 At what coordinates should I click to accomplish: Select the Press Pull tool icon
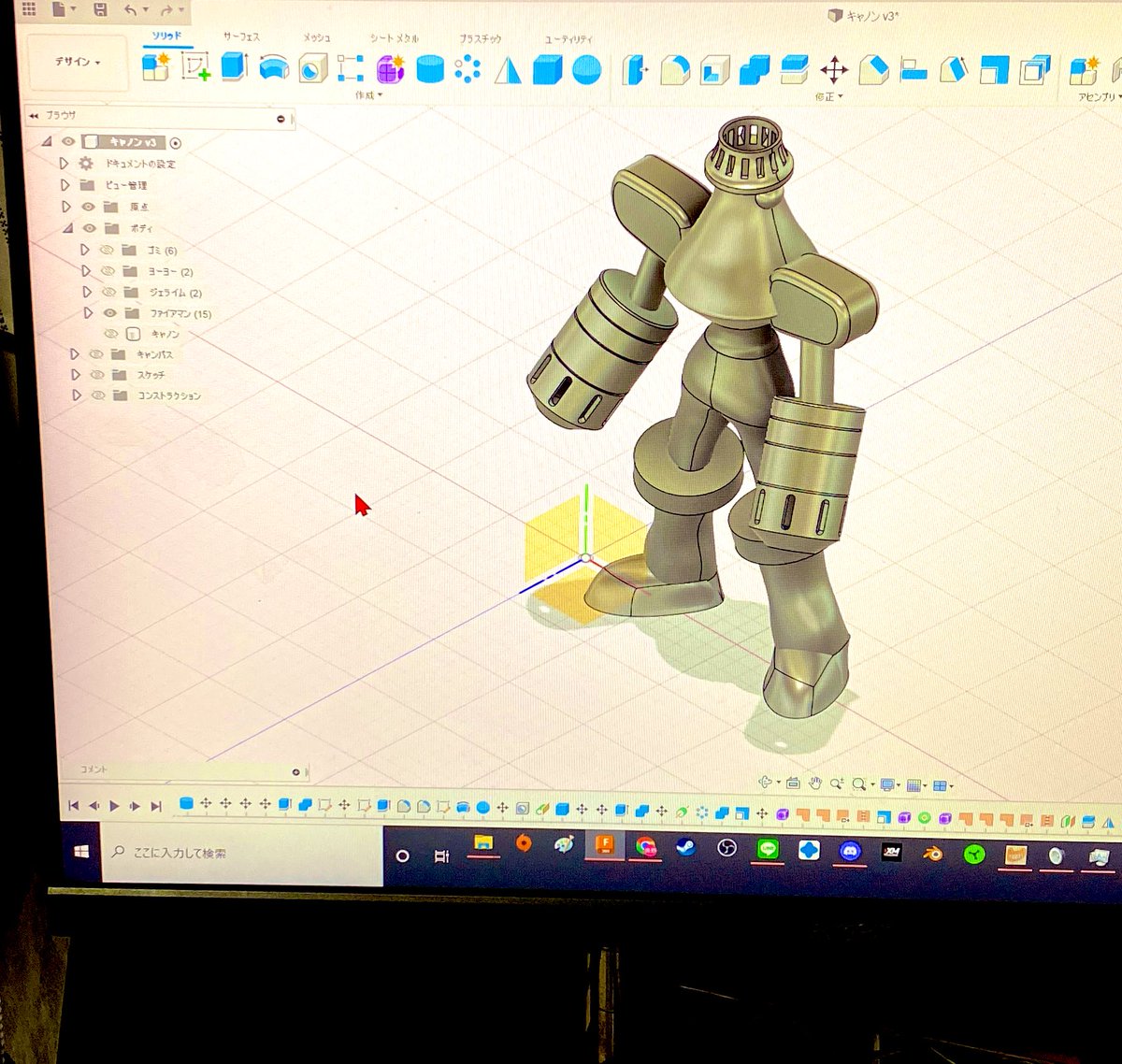point(635,70)
